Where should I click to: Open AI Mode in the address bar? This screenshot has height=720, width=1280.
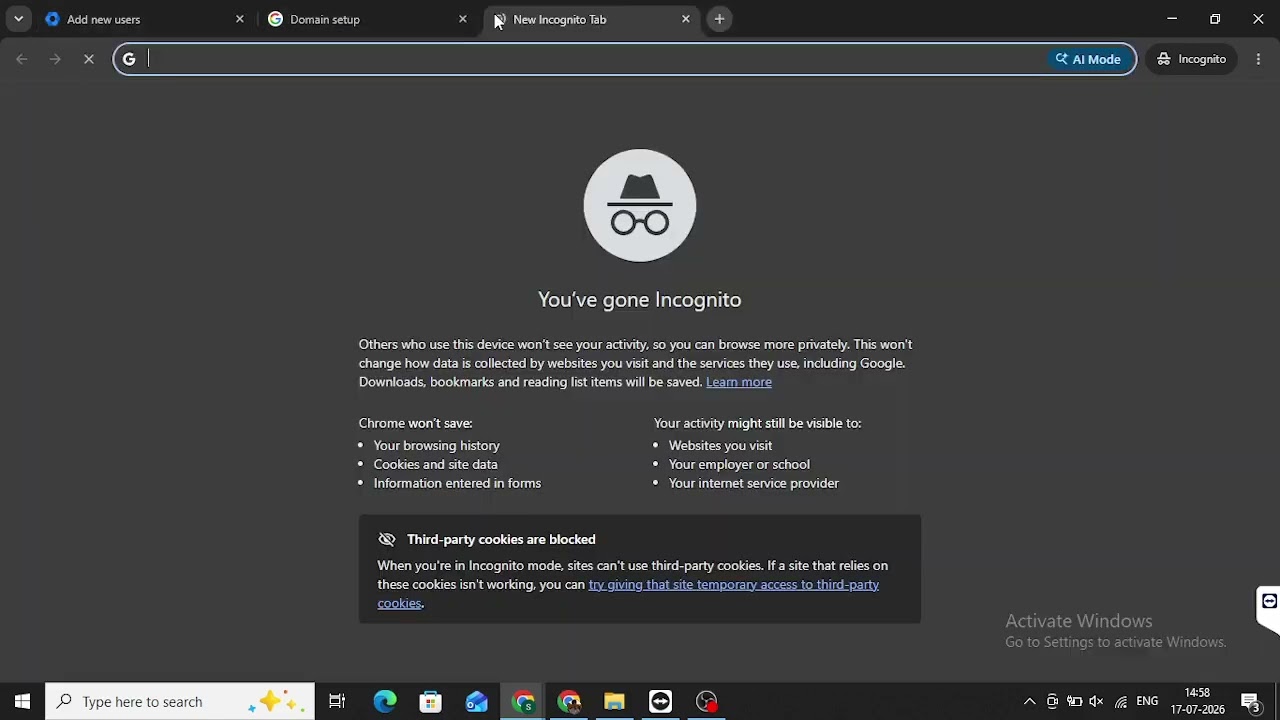tap(1089, 59)
